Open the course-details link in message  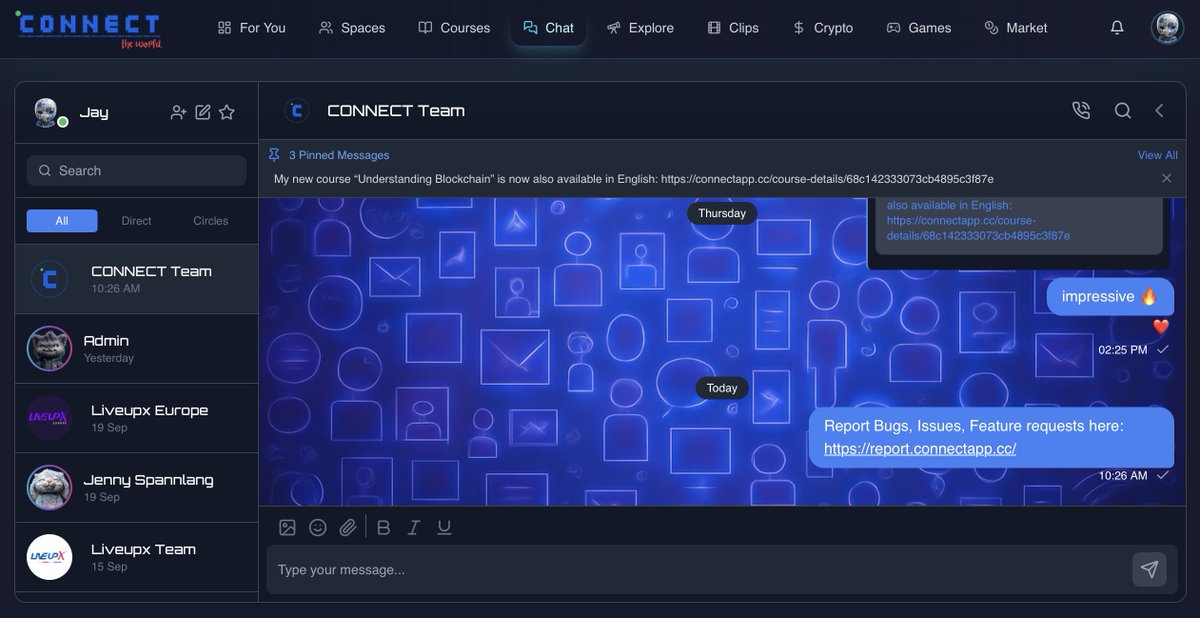[x=978, y=228]
